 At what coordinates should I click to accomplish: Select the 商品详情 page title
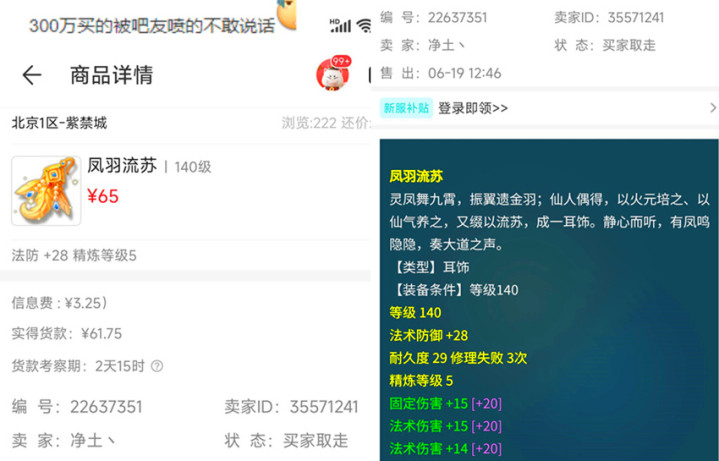click(111, 75)
